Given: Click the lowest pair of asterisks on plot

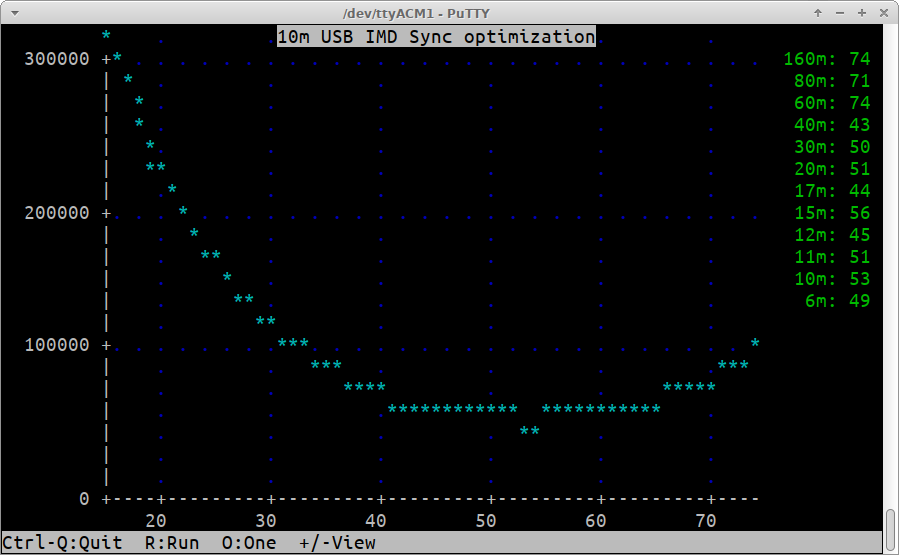Looking at the screenshot, I should pos(530,431).
